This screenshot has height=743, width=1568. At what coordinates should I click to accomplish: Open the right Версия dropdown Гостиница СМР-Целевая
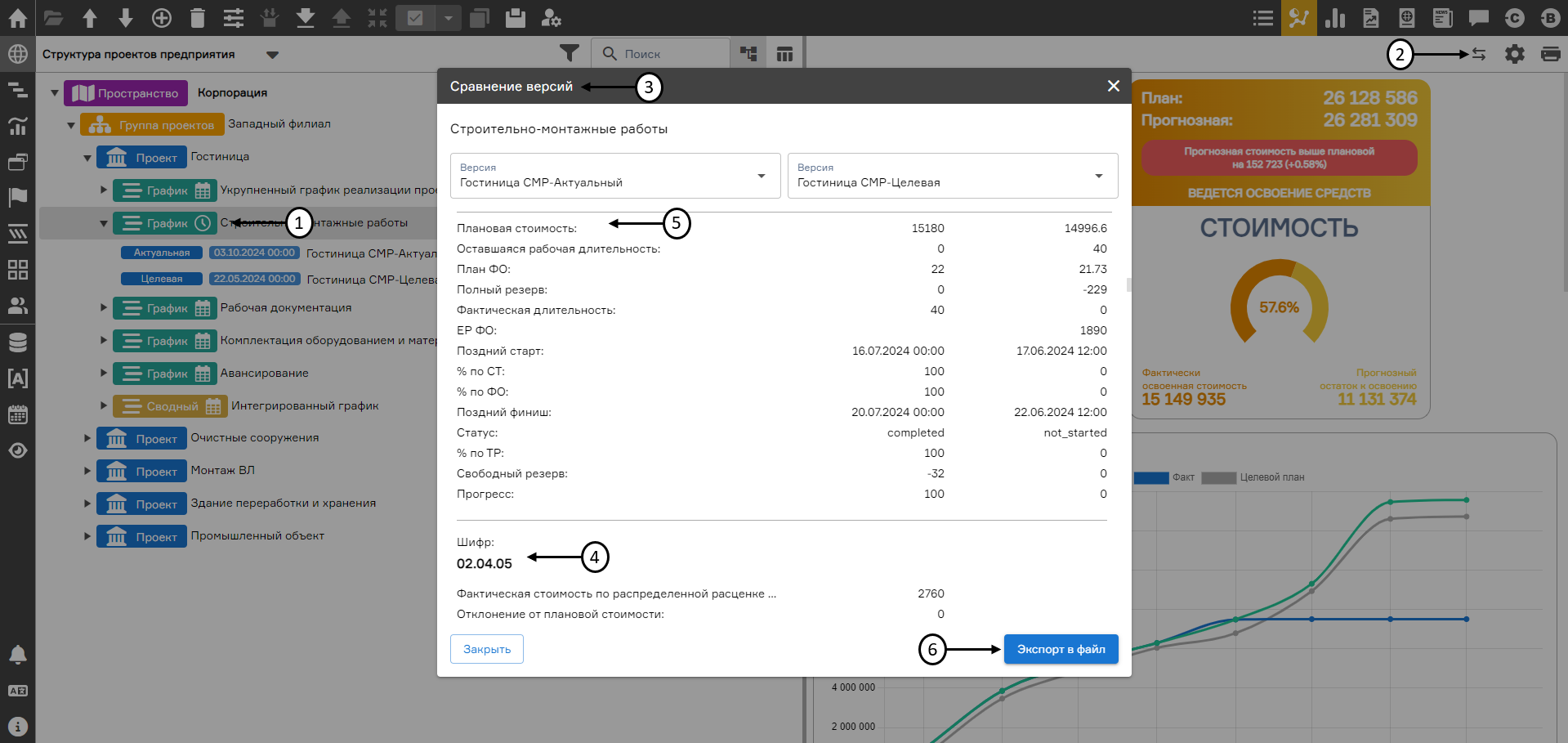pyautogui.click(x=953, y=176)
